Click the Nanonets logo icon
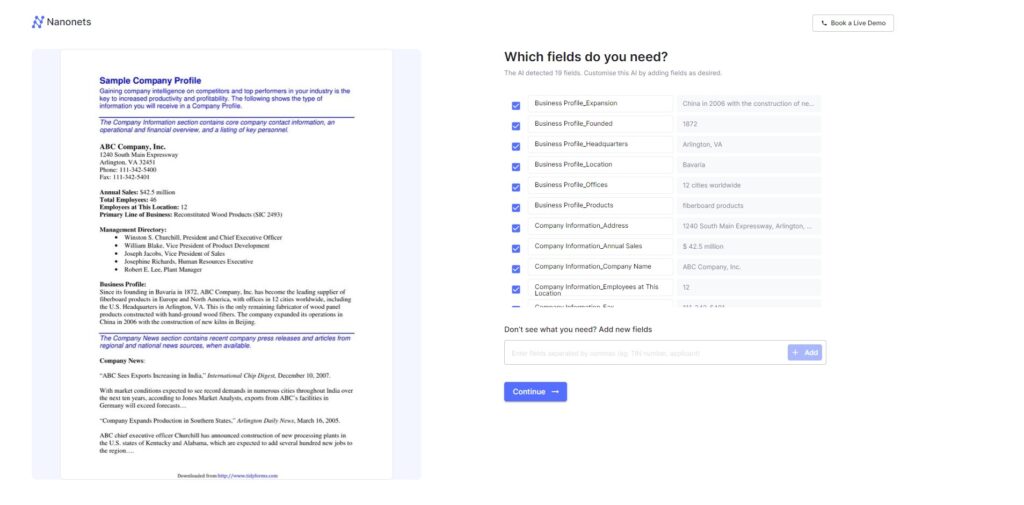 pyautogui.click(x=38, y=22)
